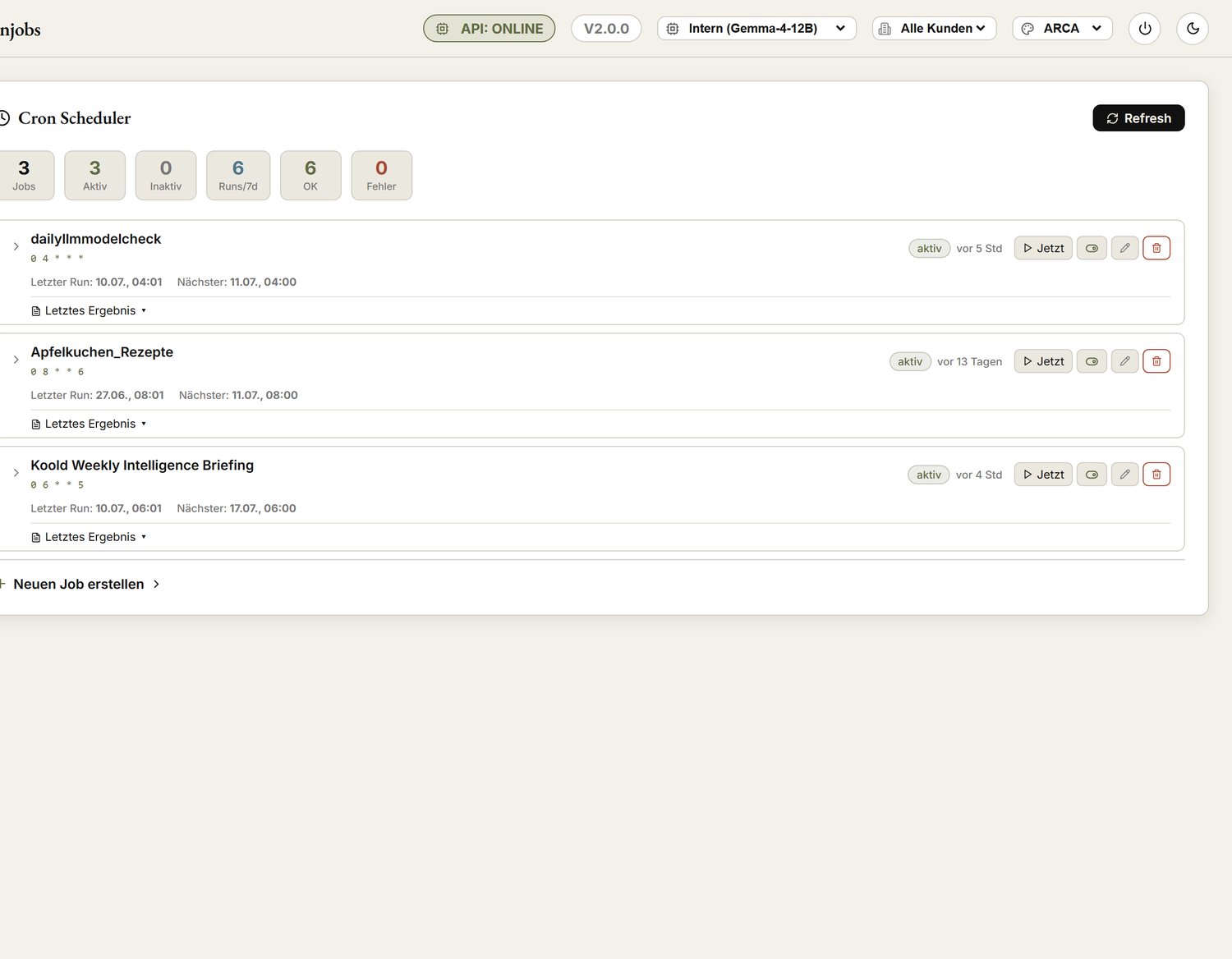Delete the Koold Weekly Intelligence Briefing job
The width and height of the screenshot is (1232, 959).
pyautogui.click(x=1156, y=475)
